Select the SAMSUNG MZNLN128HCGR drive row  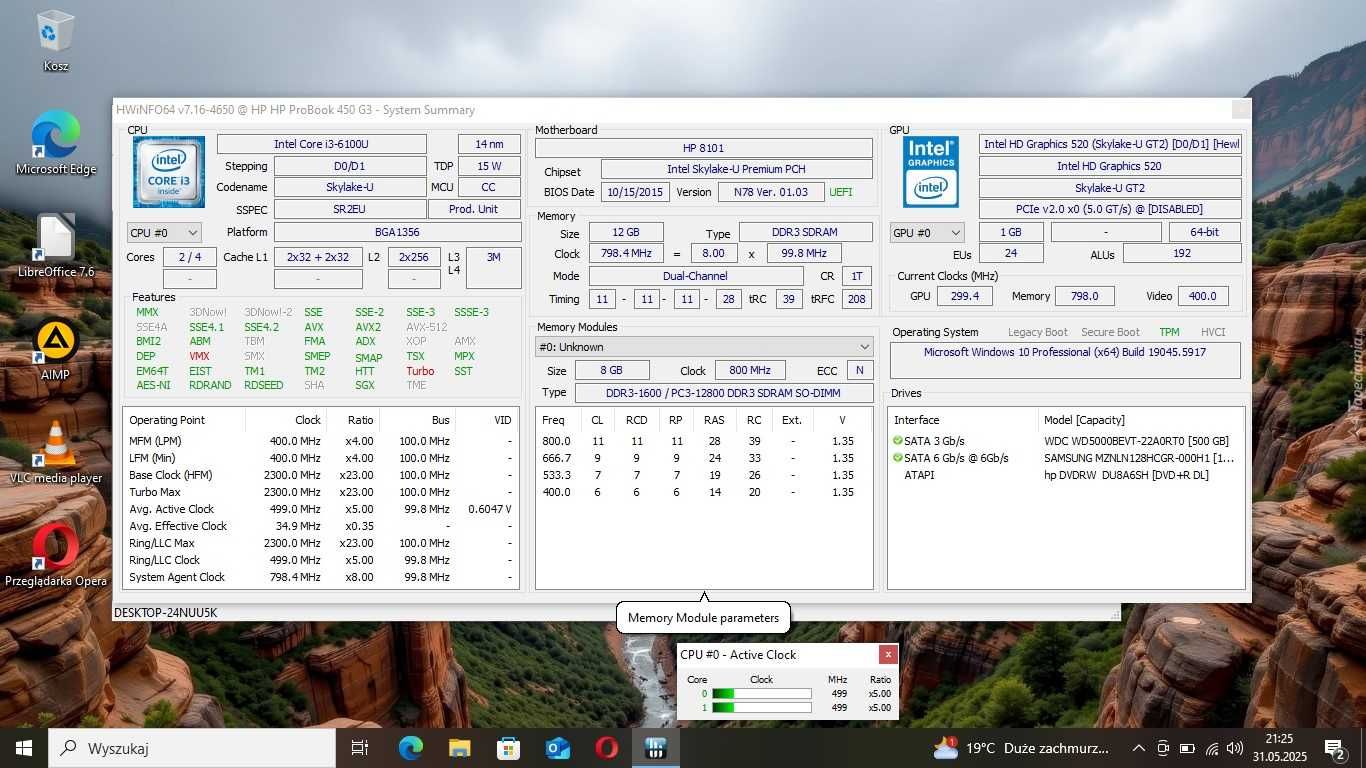coord(1066,458)
